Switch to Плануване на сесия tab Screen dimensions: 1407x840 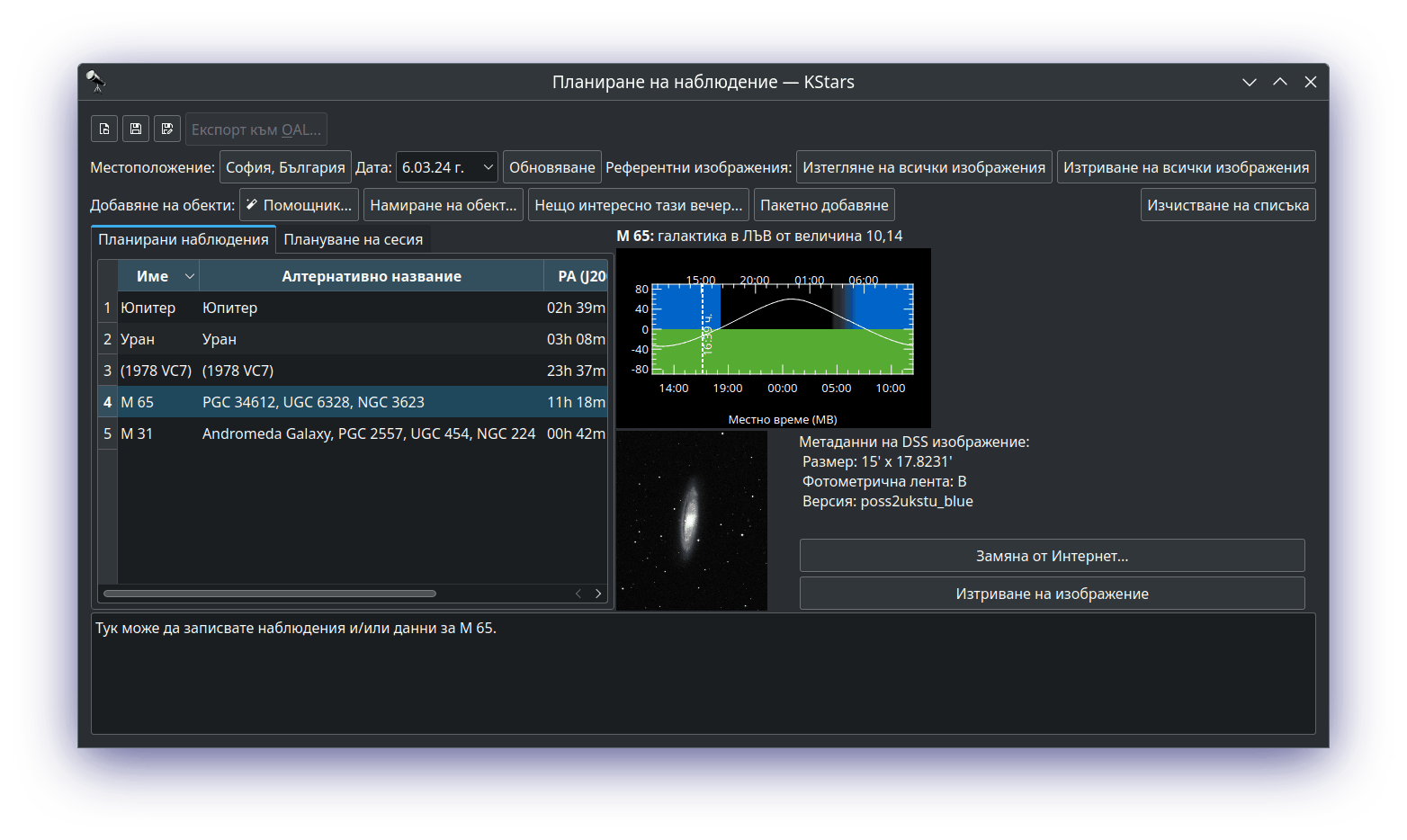(x=353, y=239)
